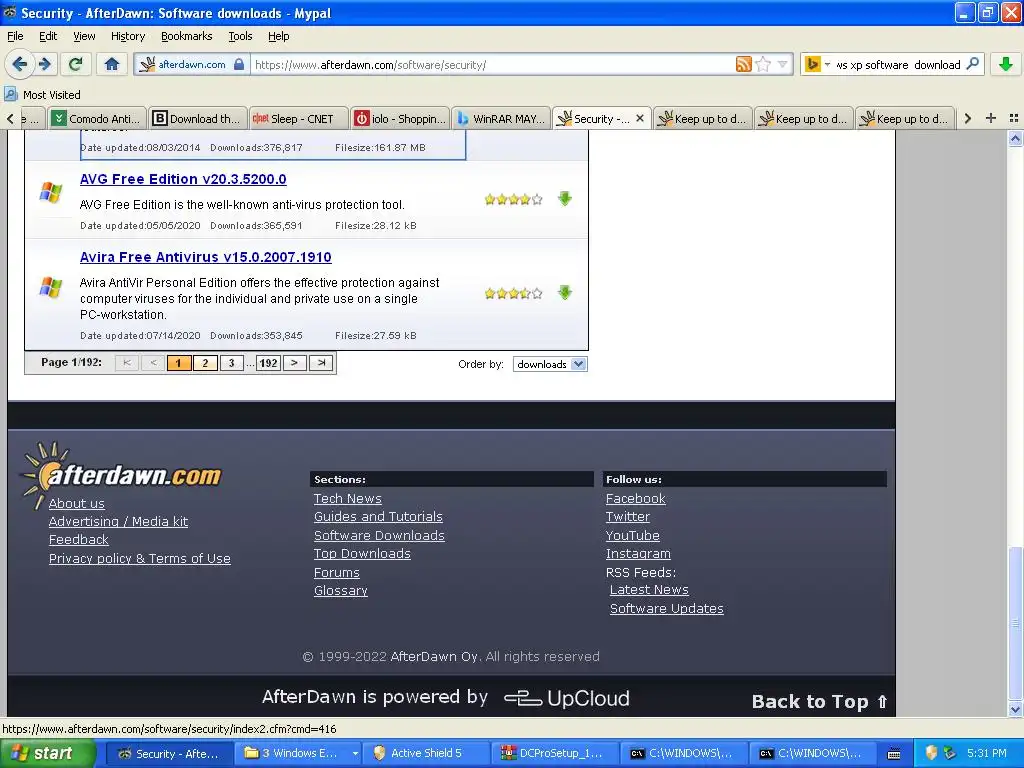Download AVG Free Edition via green arrow
The height and width of the screenshot is (768, 1024).
click(565, 199)
